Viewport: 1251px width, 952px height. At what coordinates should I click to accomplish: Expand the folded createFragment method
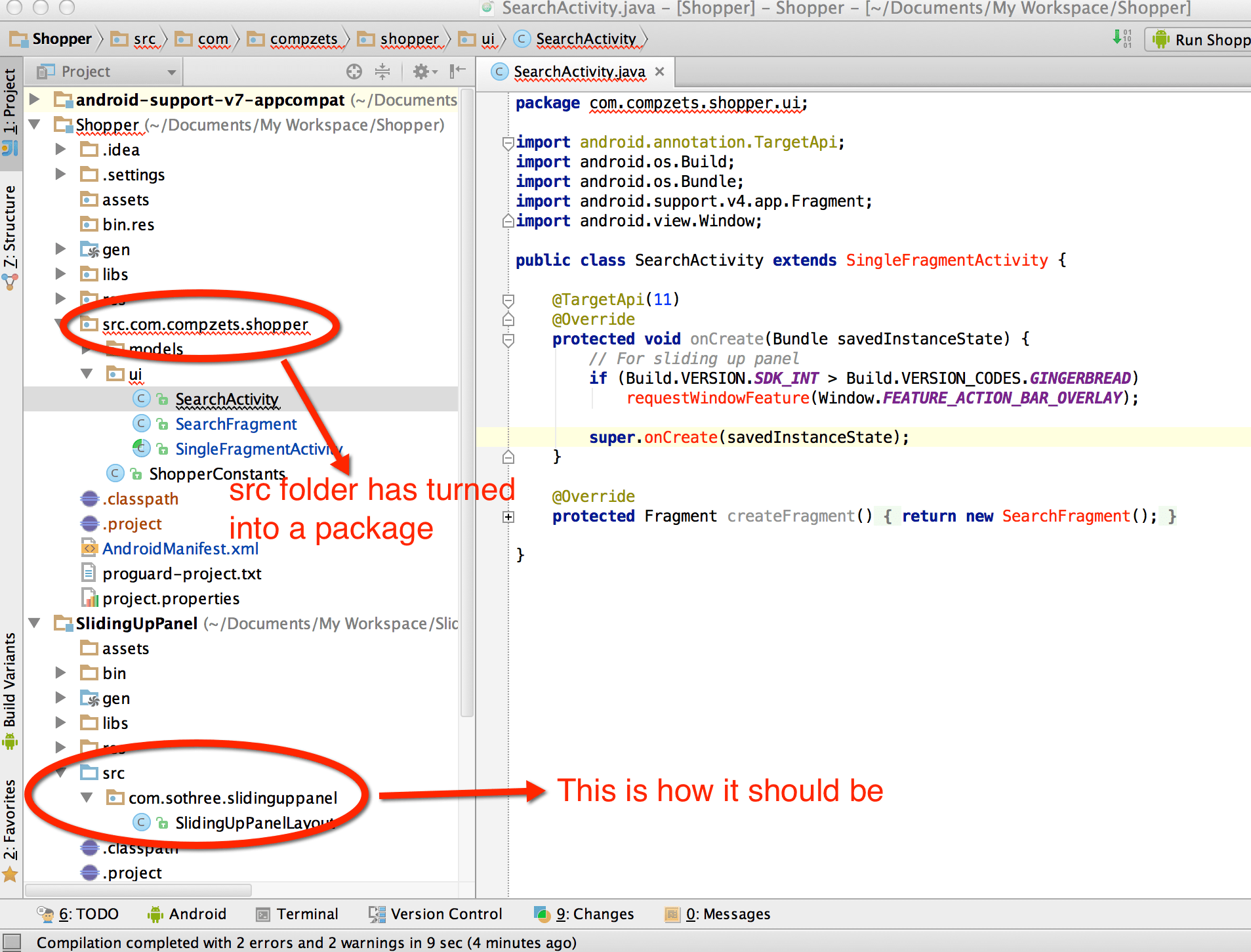[508, 516]
